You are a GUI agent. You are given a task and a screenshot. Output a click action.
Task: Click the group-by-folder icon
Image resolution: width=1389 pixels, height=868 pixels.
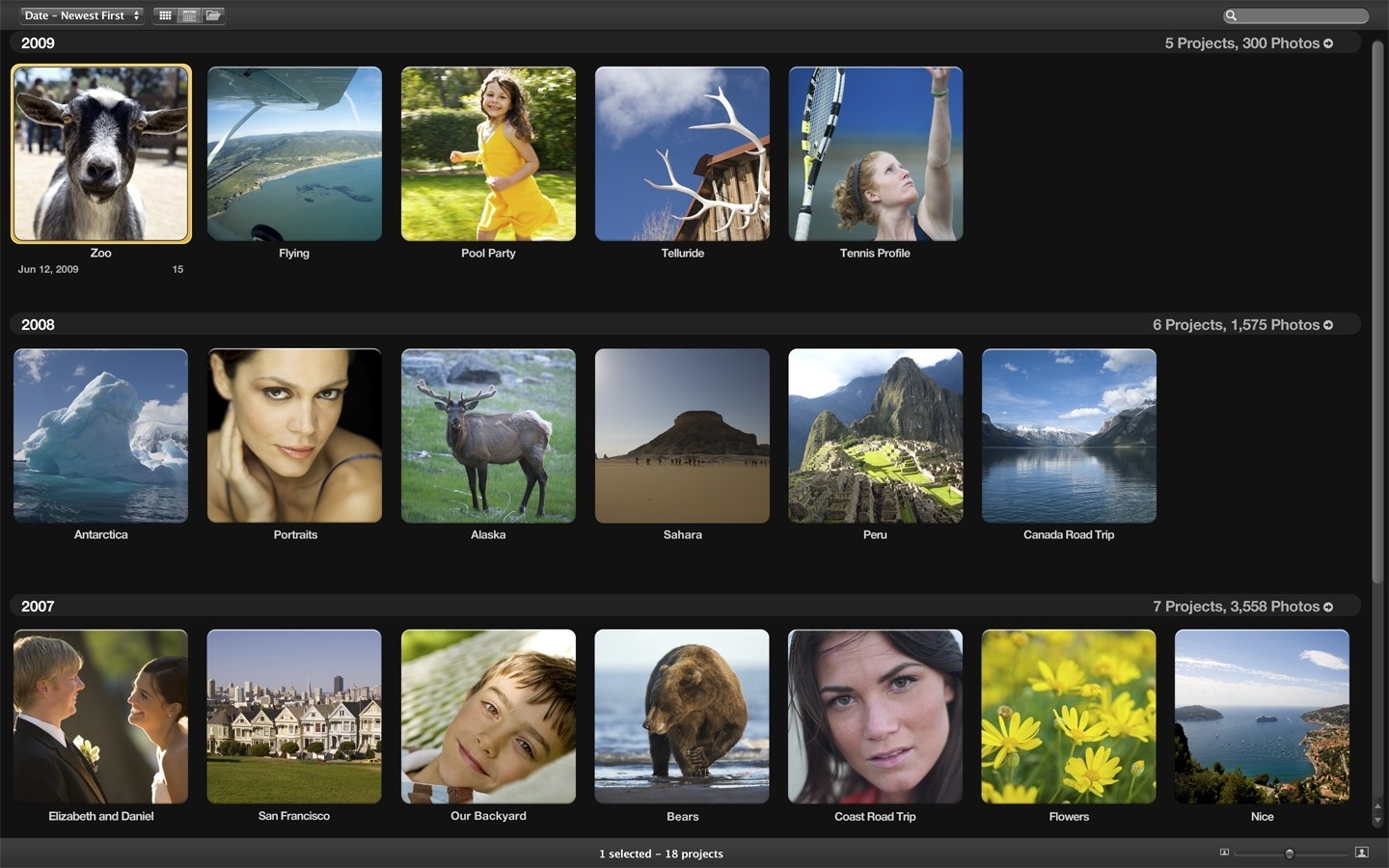(213, 15)
